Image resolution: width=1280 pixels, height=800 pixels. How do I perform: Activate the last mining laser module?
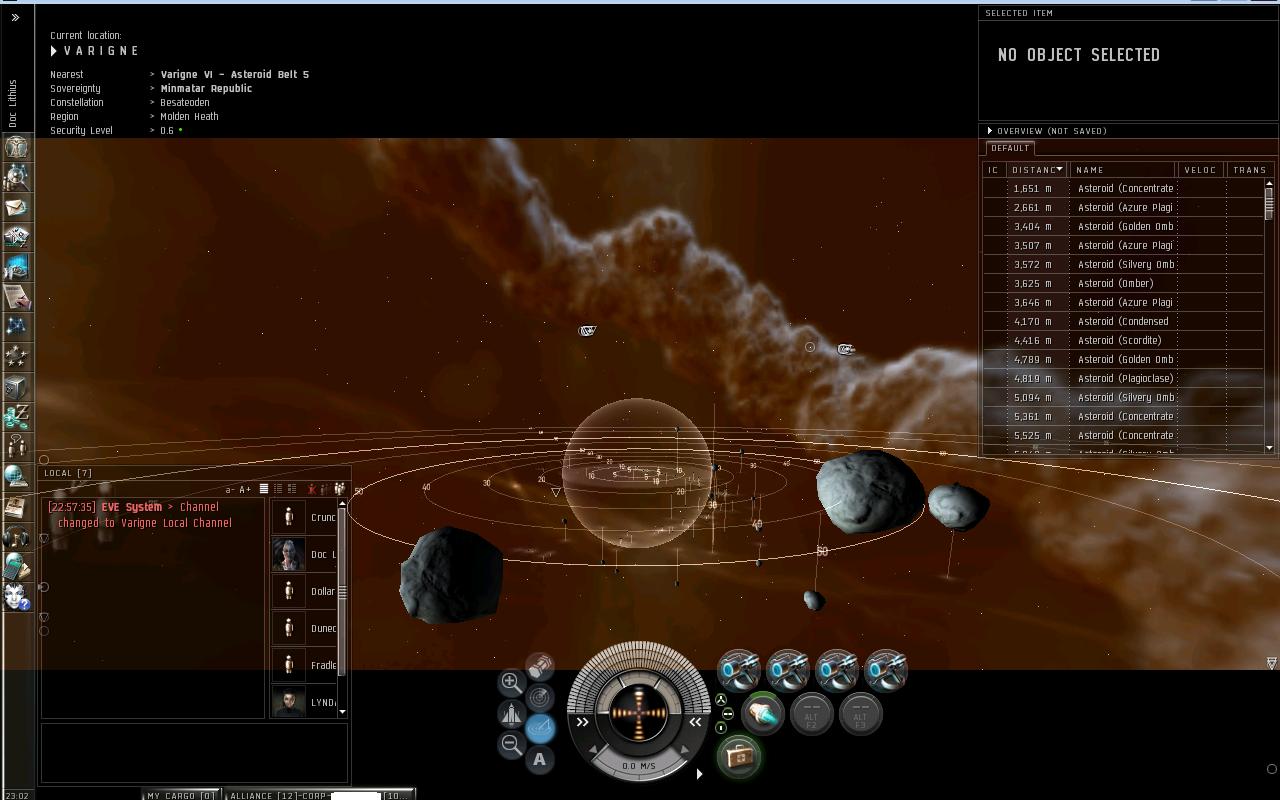[x=886, y=670]
